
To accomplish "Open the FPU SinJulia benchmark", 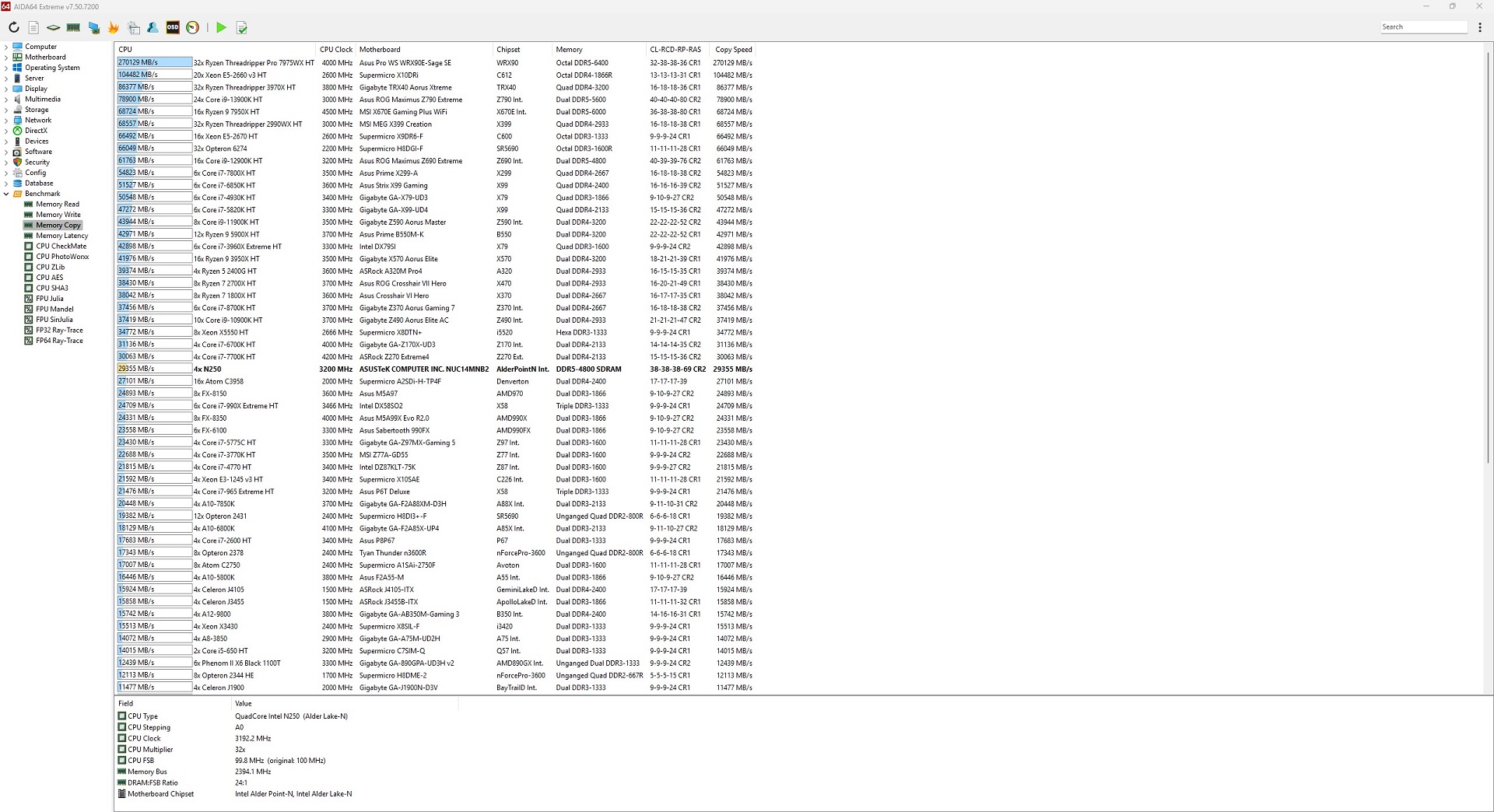I will pyautogui.click(x=54, y=320).
